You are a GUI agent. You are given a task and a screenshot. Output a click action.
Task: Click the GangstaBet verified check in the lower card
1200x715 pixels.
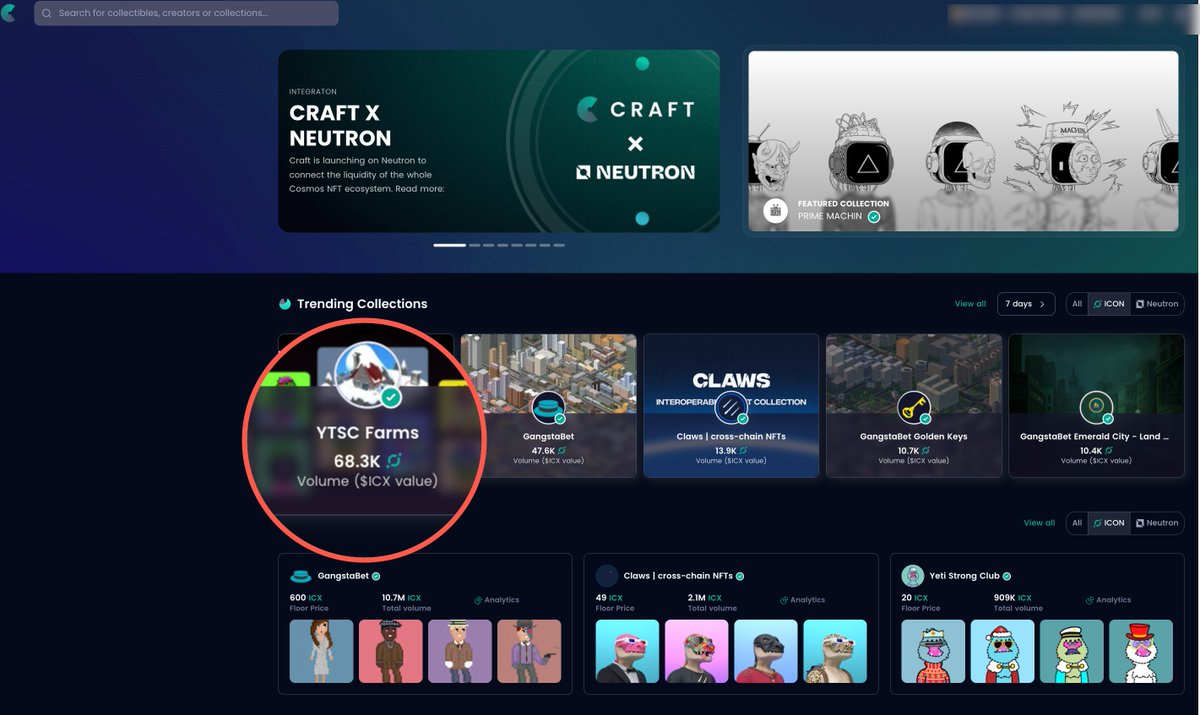pos(376,576)
